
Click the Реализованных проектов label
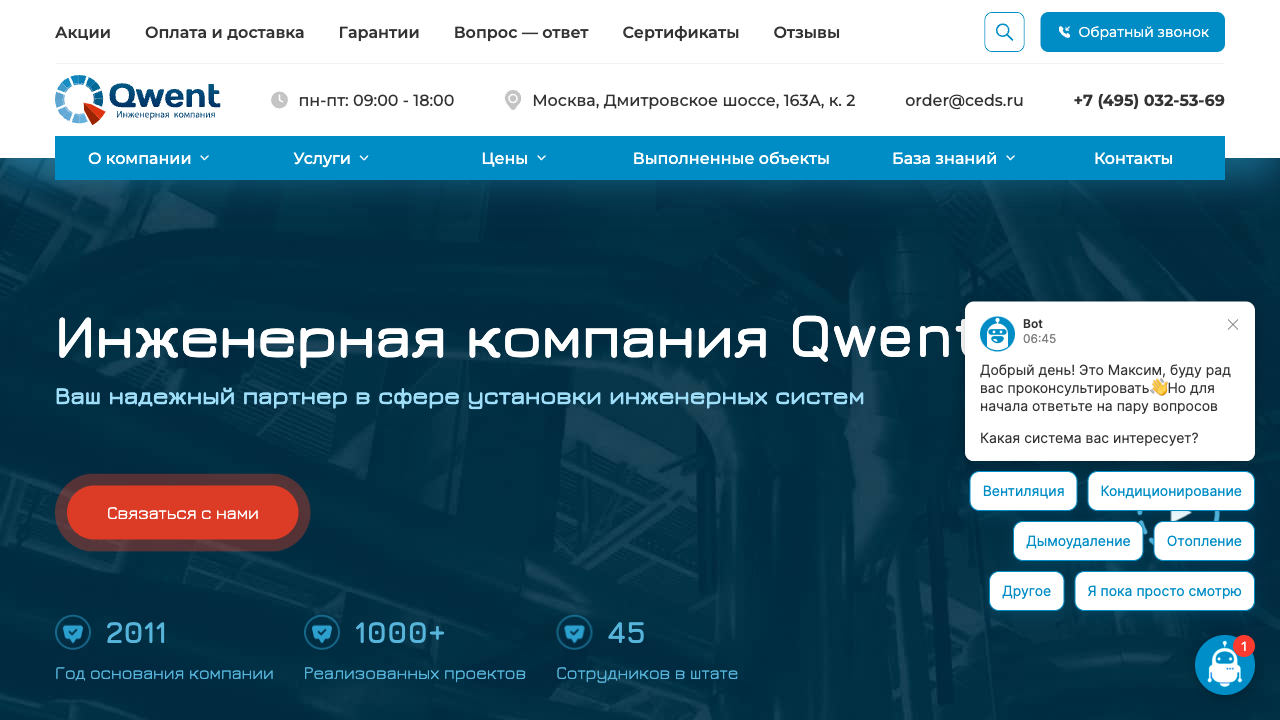coord(415,674)
